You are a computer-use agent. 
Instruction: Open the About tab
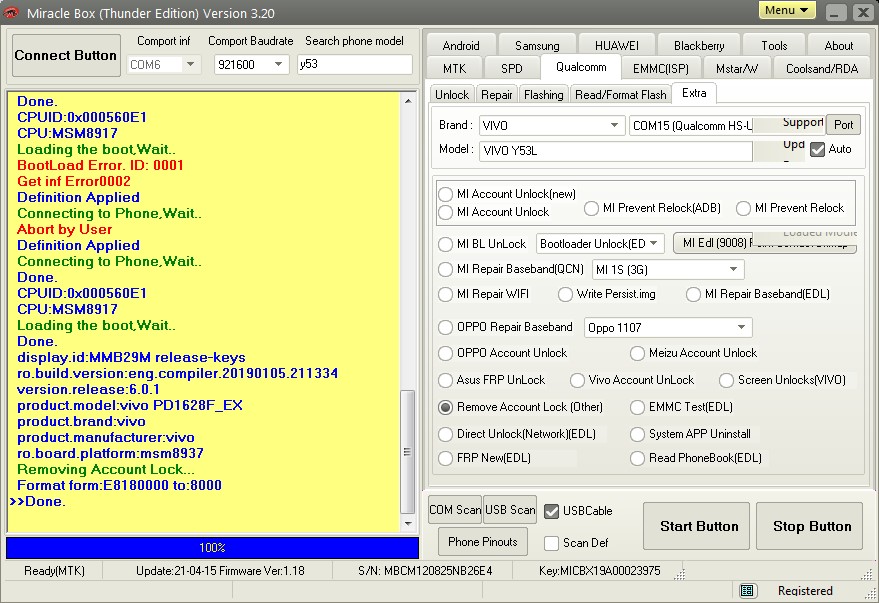point(839,45)
